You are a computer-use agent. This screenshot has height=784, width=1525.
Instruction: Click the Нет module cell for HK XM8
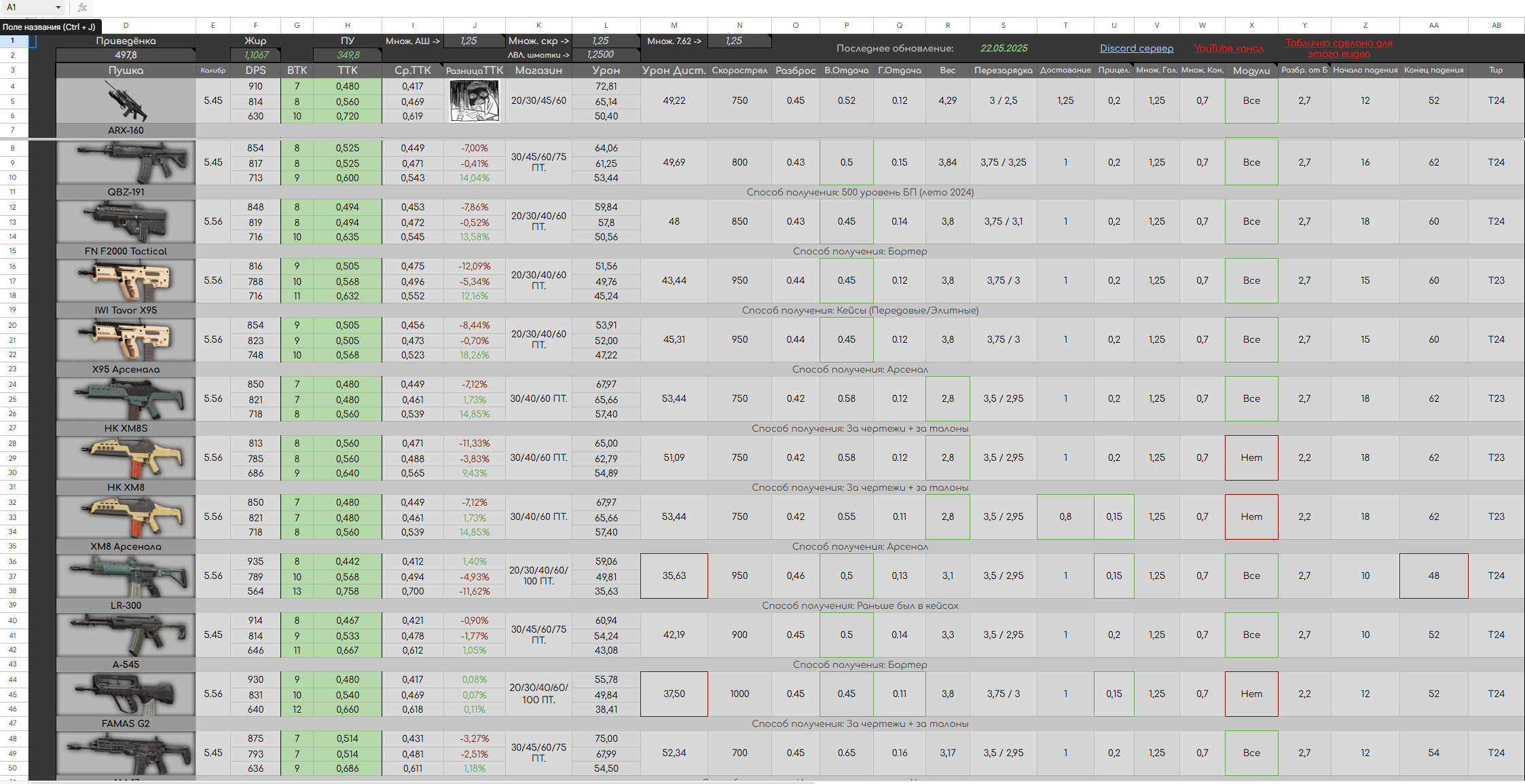[x=1251, y=458]
